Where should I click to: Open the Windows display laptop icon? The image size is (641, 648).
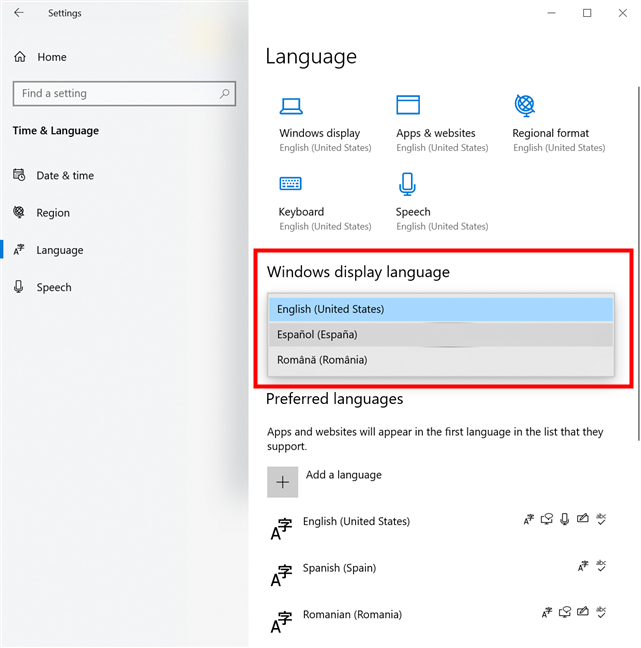click(291, 106)
